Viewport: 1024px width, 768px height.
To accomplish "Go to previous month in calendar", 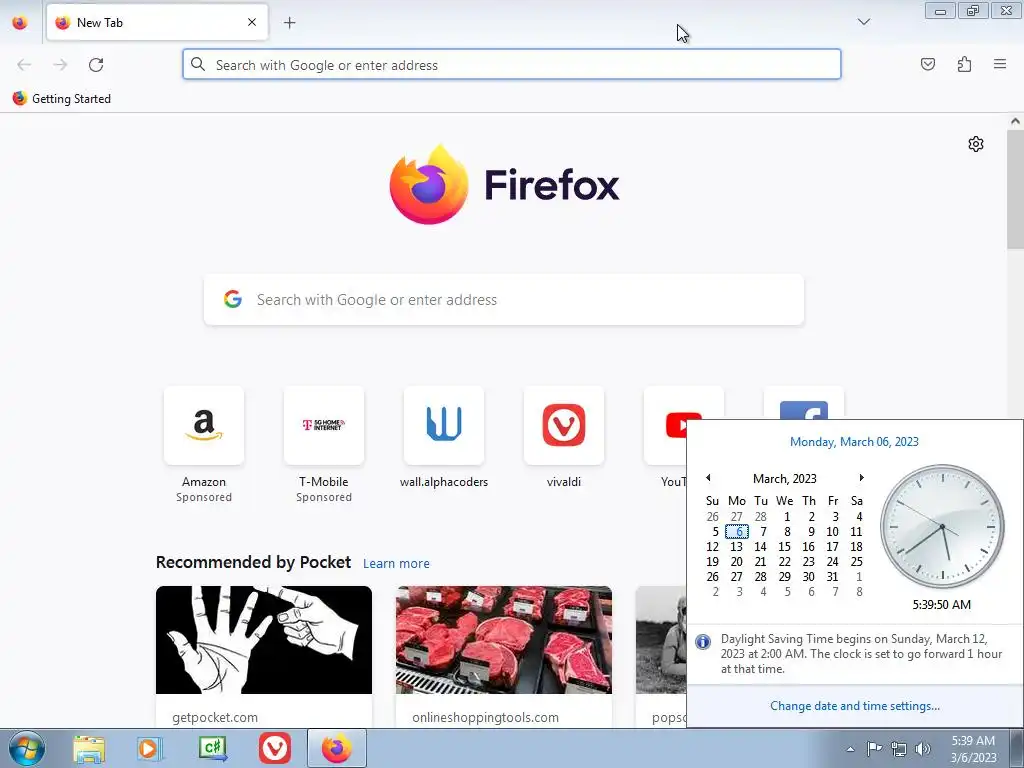I will point(708,478).
